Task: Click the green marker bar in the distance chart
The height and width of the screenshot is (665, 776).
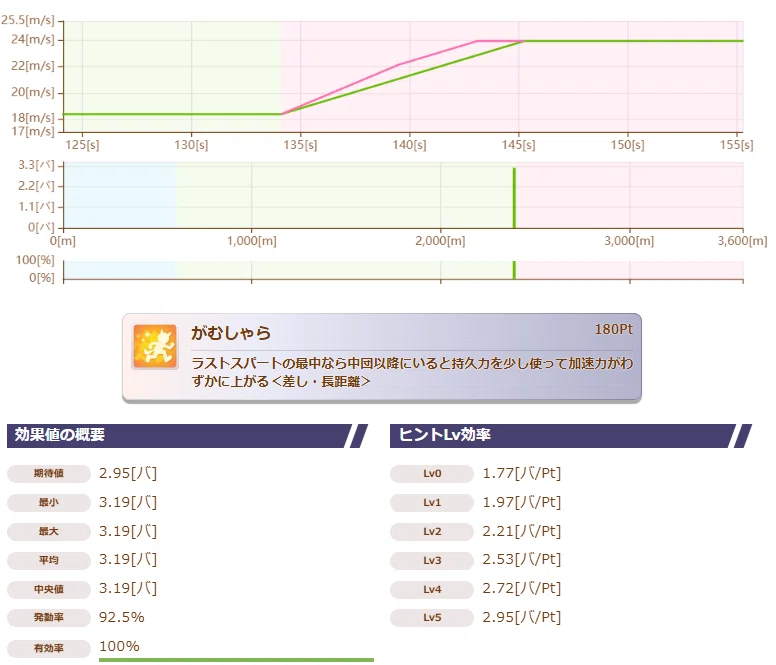Action: click(514, 198)
